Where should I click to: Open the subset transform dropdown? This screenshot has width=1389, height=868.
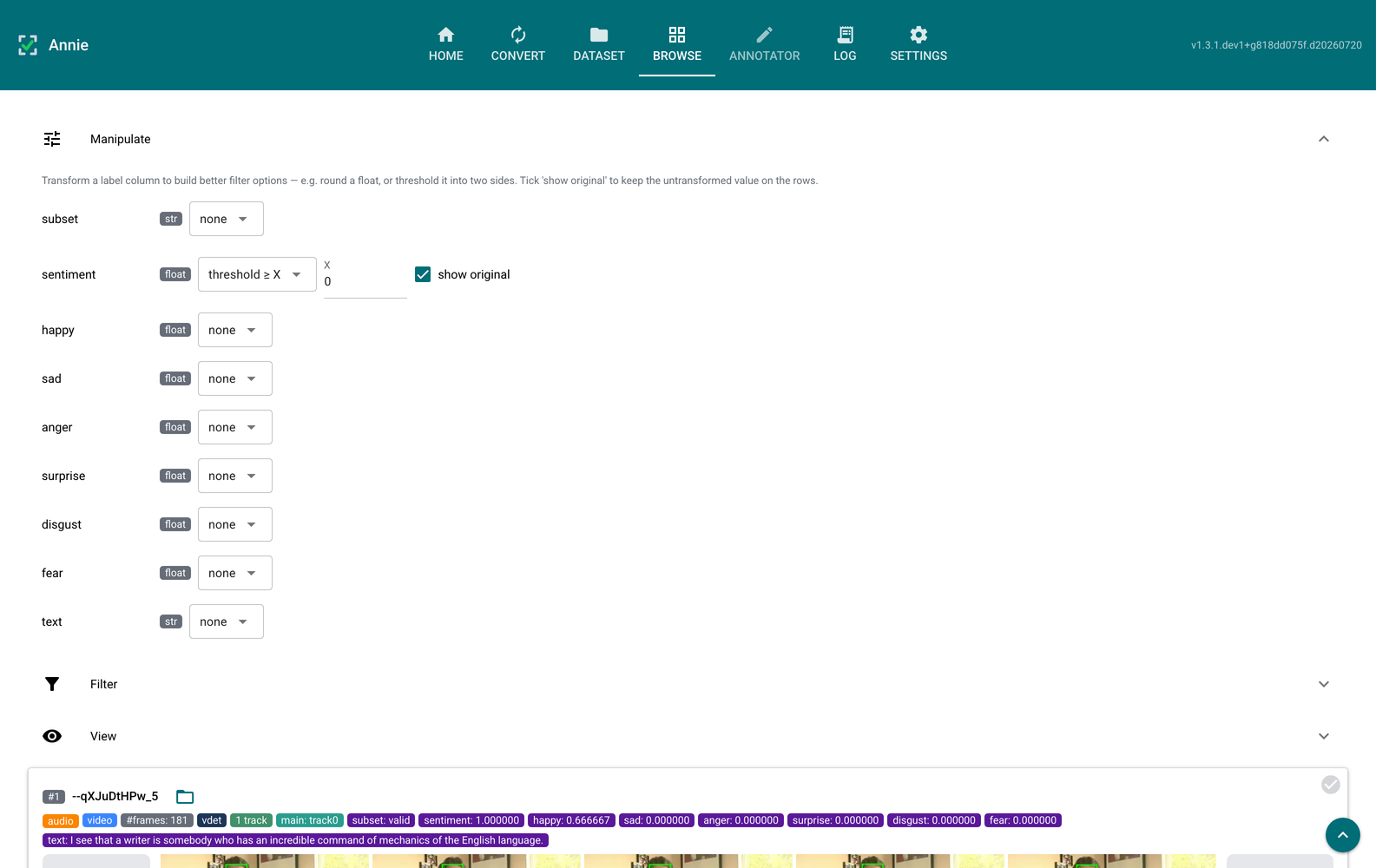coord(227,219)
